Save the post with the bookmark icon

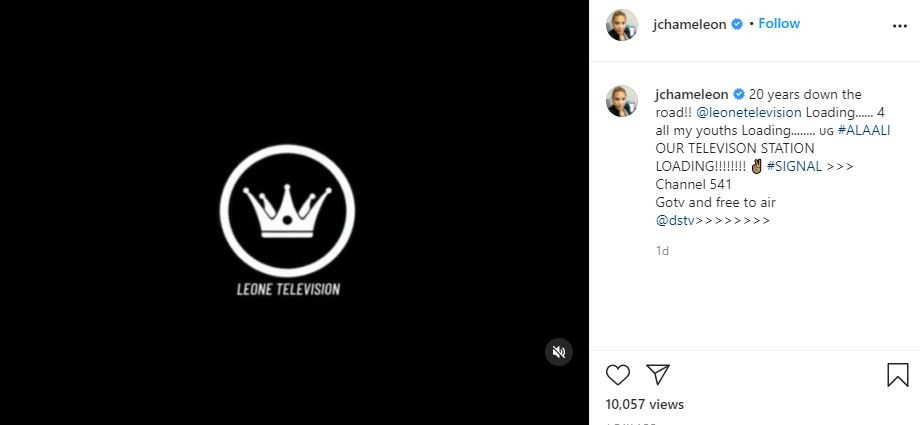897,375
